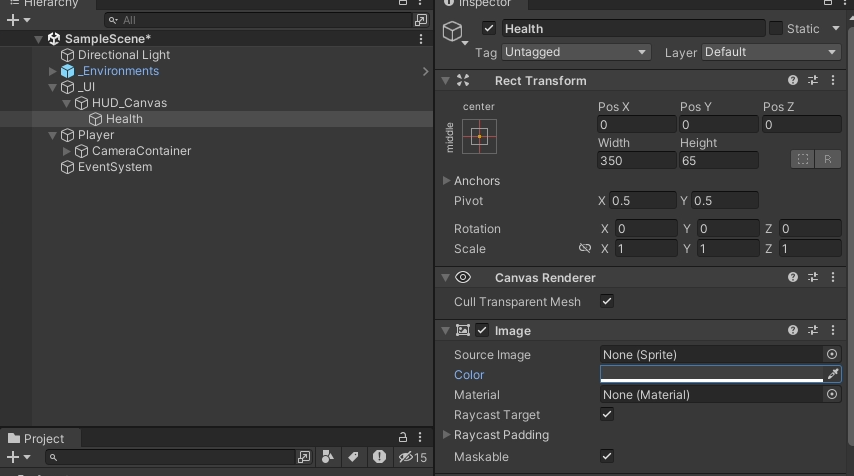Viewport: 854px width, 476px height.
Task: Collapse SampleScene in Hierarchy
Action: [38, 39]
